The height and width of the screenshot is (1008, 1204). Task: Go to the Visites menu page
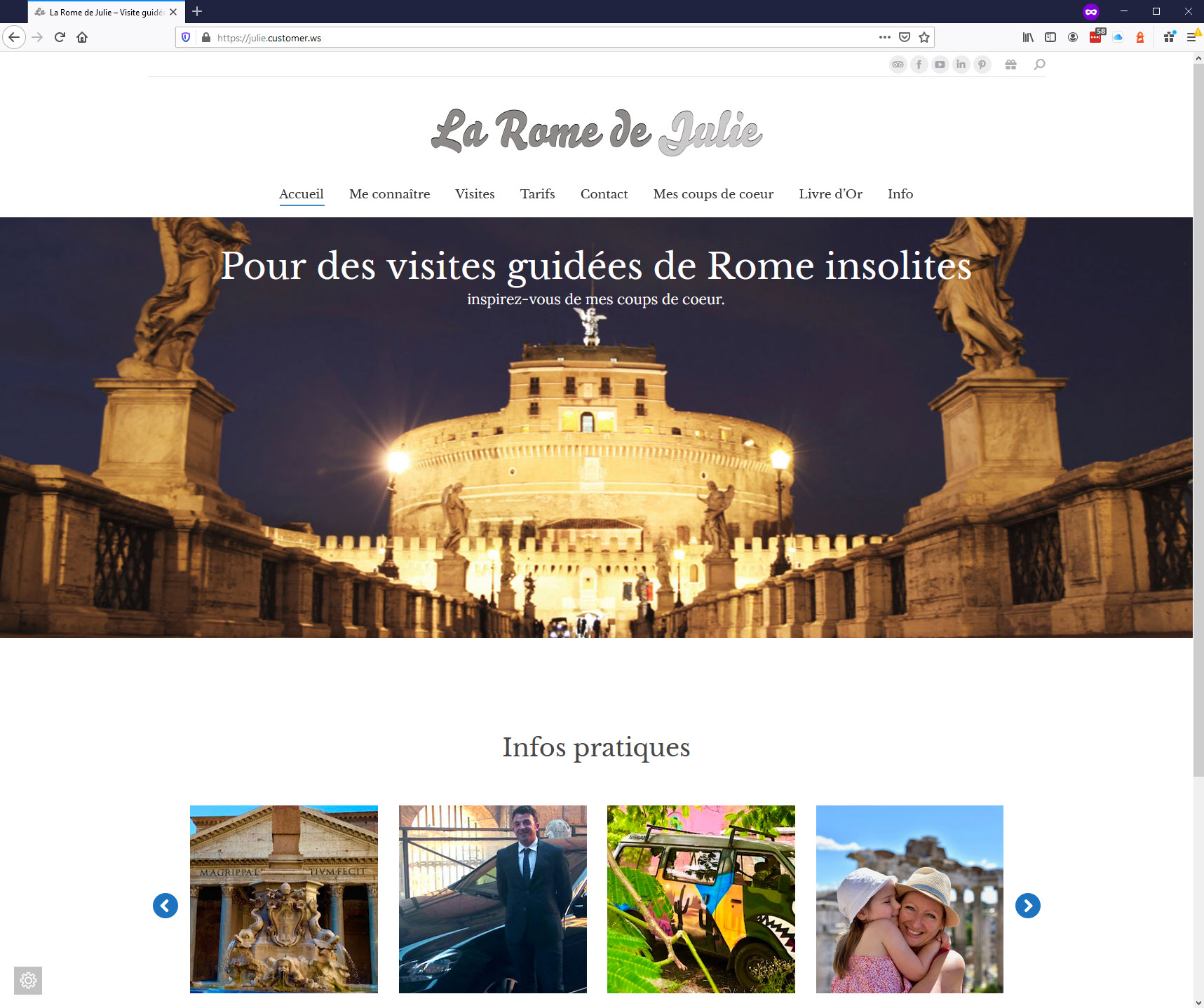(x=475, y=194)
